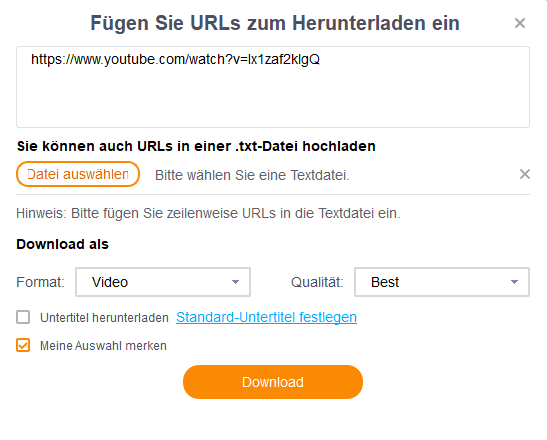Open Standard-Untertitel festlegen link
This screenshot has width=547, height=440.
click(267, 318)
